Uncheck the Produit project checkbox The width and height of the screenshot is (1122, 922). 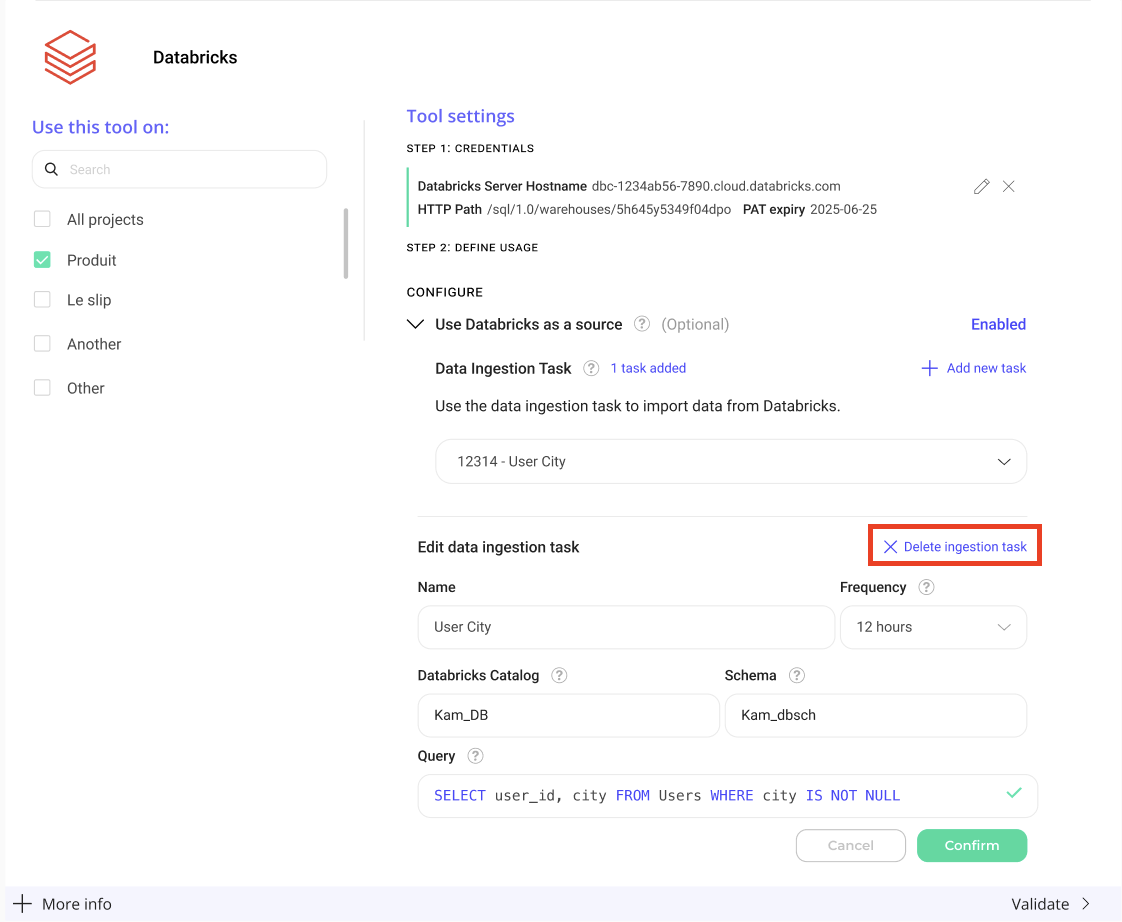pyautogui.click(x=42, y=260)
